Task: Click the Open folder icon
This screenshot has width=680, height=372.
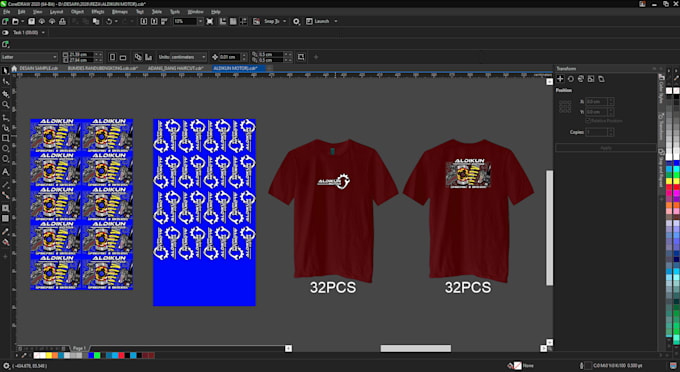Action: pos(15,21)
